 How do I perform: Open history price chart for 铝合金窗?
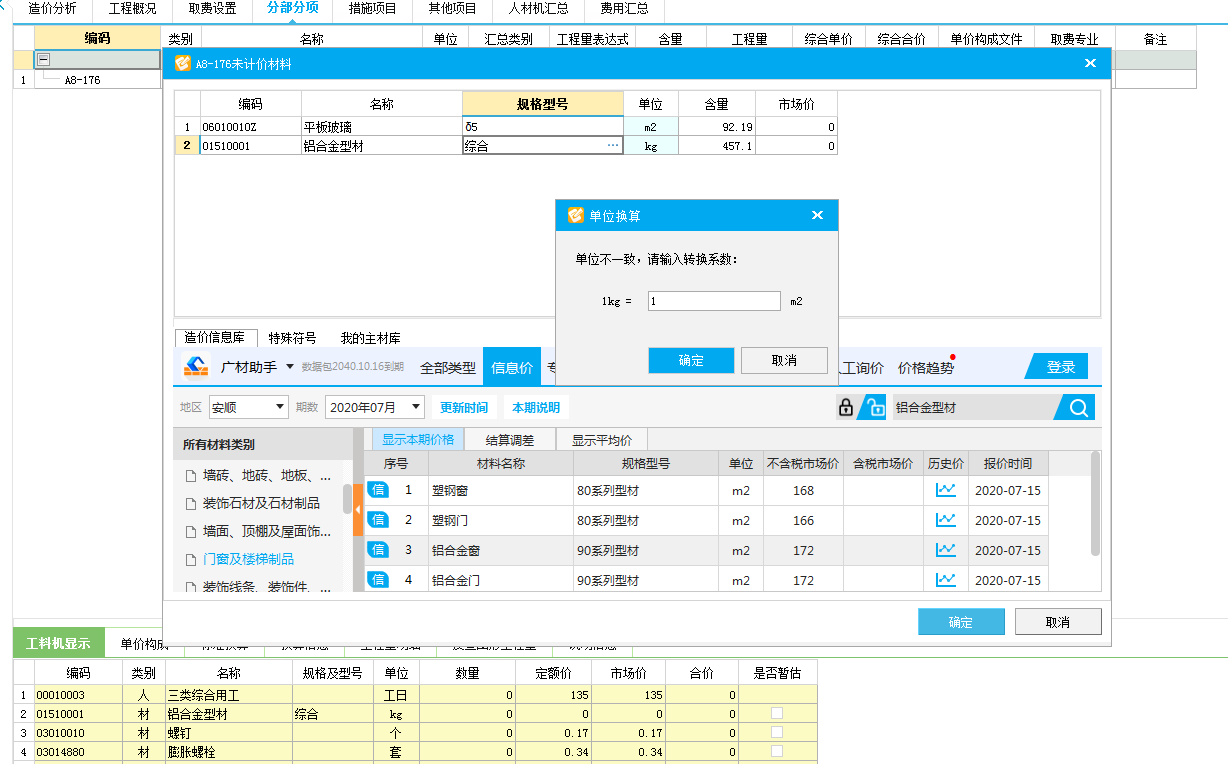[945, 550]
